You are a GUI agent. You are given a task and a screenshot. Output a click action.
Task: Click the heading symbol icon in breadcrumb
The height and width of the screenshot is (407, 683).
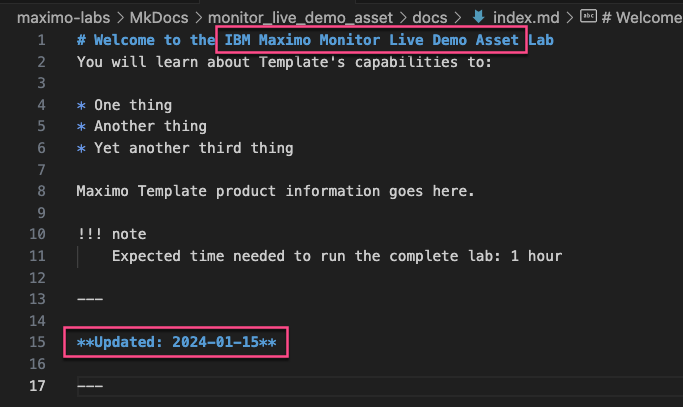[x=588, y=17]
